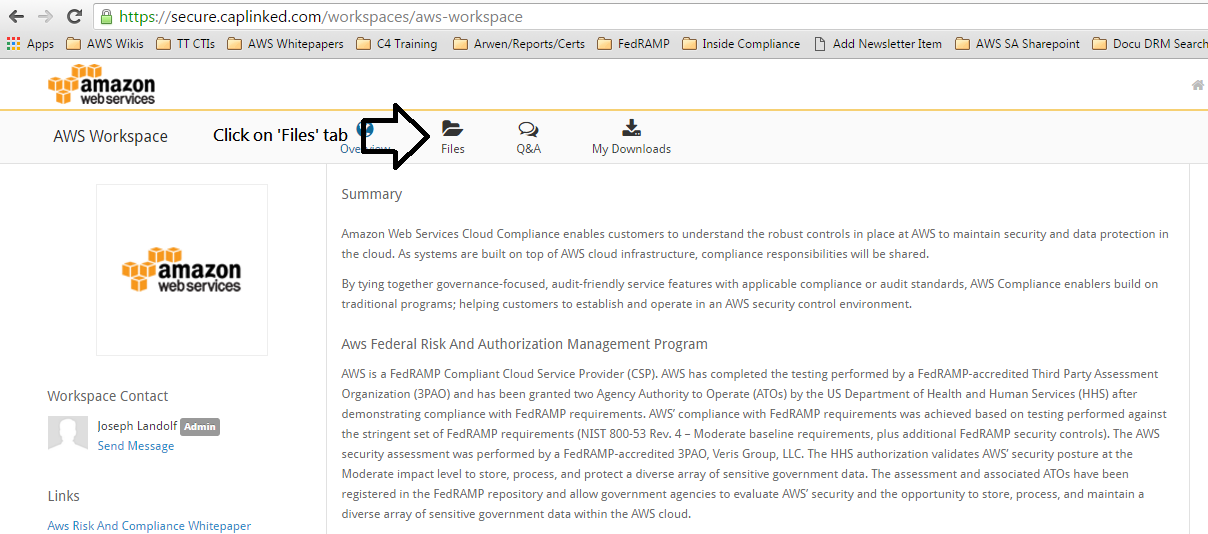Screen dimensions: 1208x534
Task: Click the Summary heading
Action: (372, 194)
